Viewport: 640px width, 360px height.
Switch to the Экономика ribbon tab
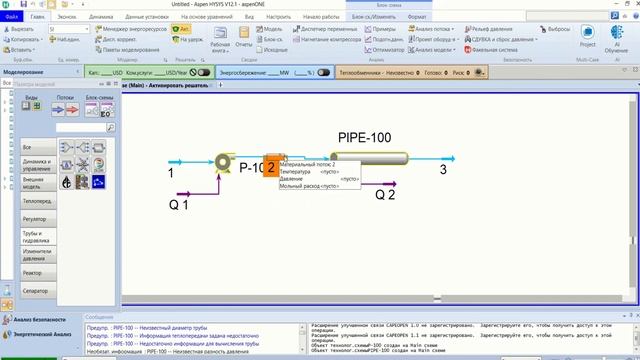67,17
